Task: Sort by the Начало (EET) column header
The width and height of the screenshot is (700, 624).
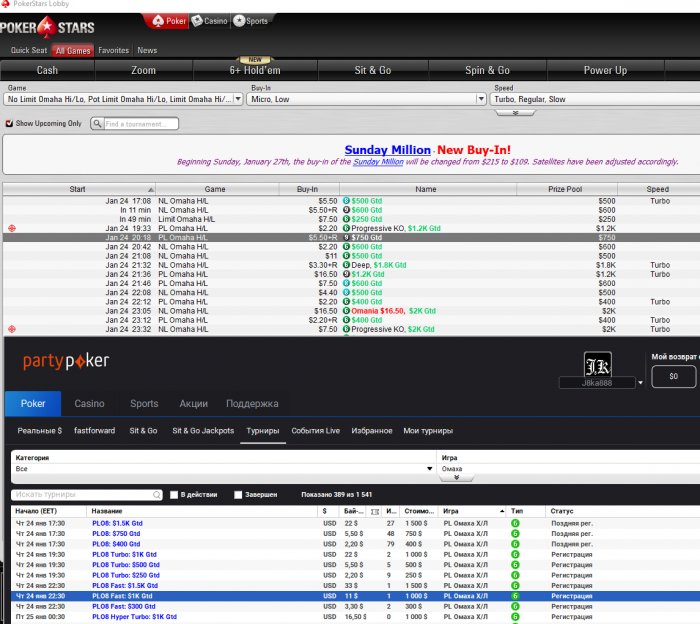Action: [48, 511]
